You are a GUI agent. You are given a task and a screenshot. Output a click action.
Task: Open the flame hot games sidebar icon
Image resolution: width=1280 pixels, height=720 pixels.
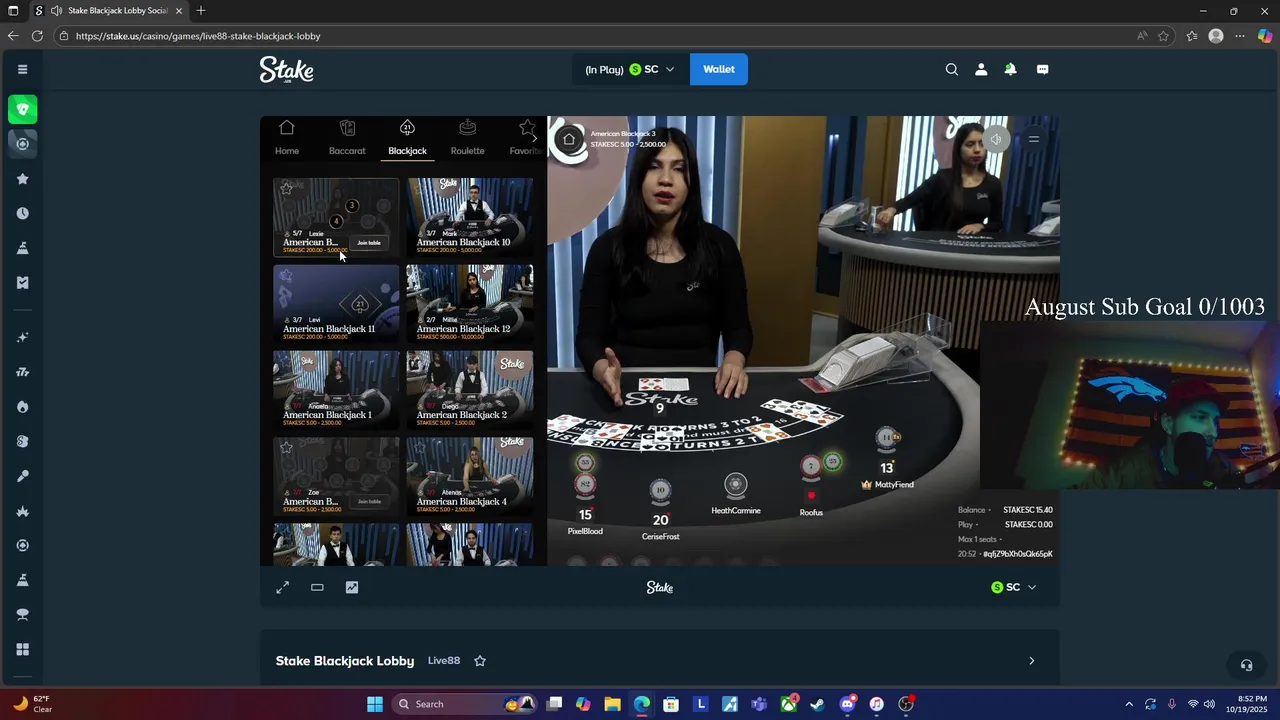22,407
